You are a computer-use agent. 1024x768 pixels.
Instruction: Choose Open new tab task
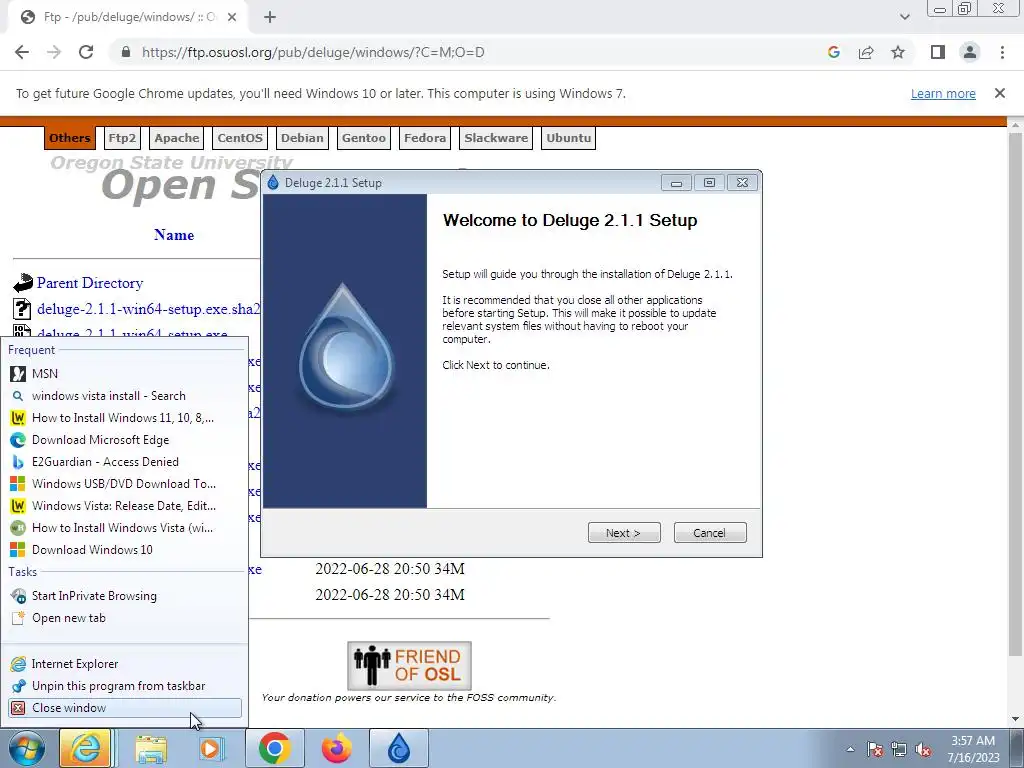click(125, 618)
